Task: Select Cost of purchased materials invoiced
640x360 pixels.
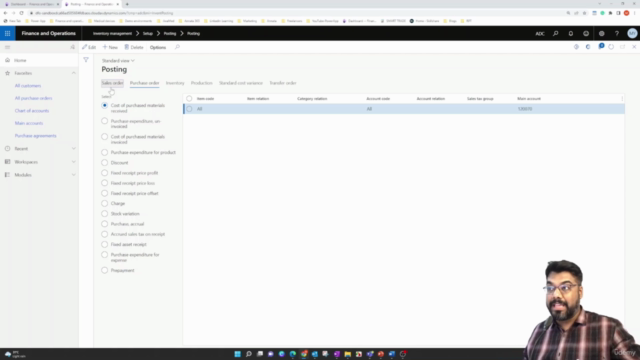Action: [x=104, y=136]
